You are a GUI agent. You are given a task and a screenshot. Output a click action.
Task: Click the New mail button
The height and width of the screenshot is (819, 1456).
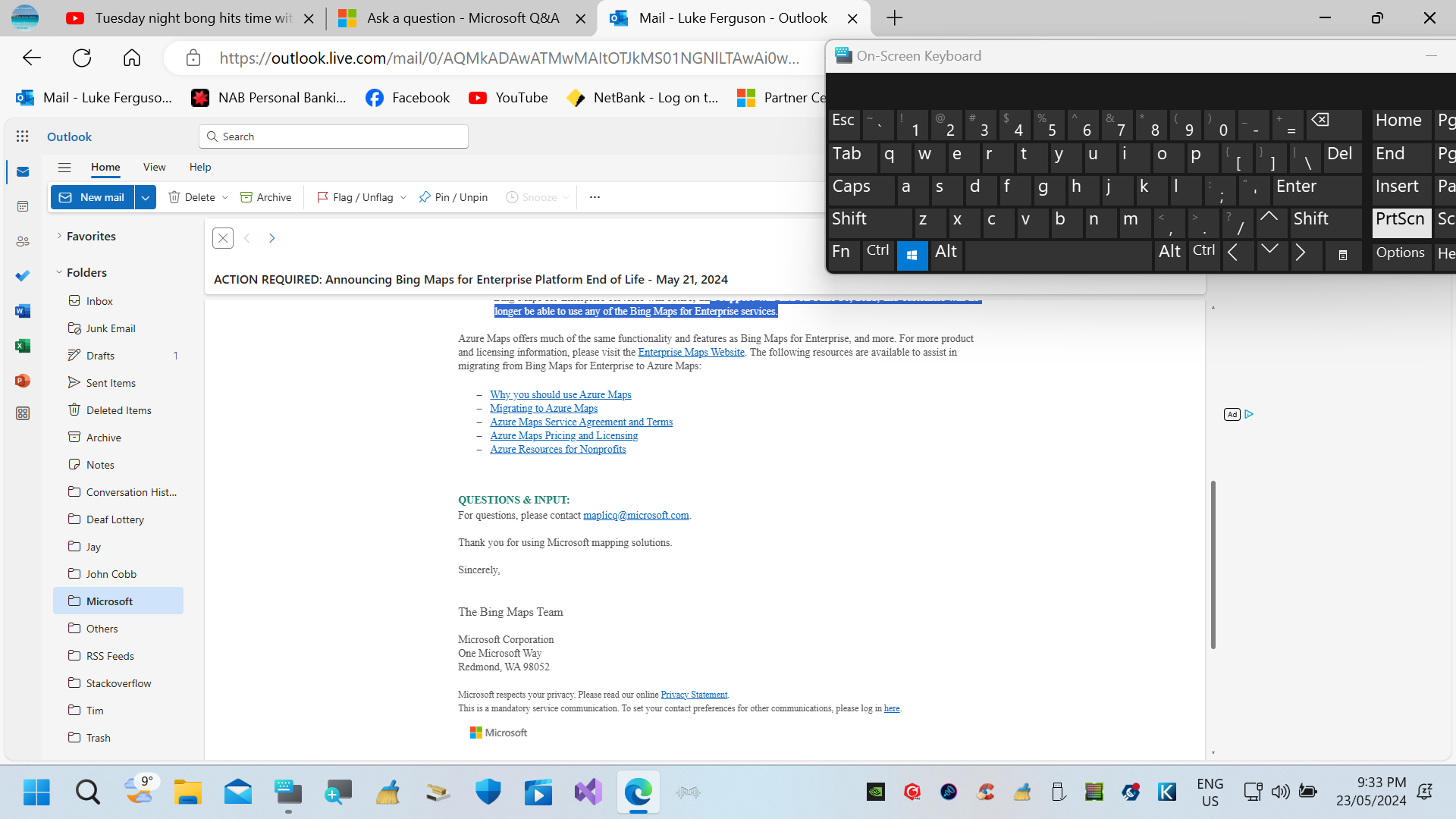pos(93,197)
